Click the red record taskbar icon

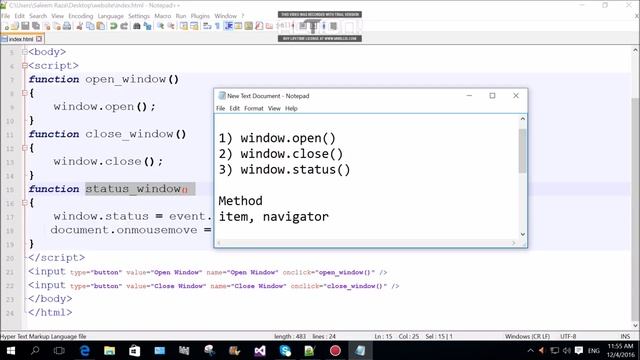point(335,351)
